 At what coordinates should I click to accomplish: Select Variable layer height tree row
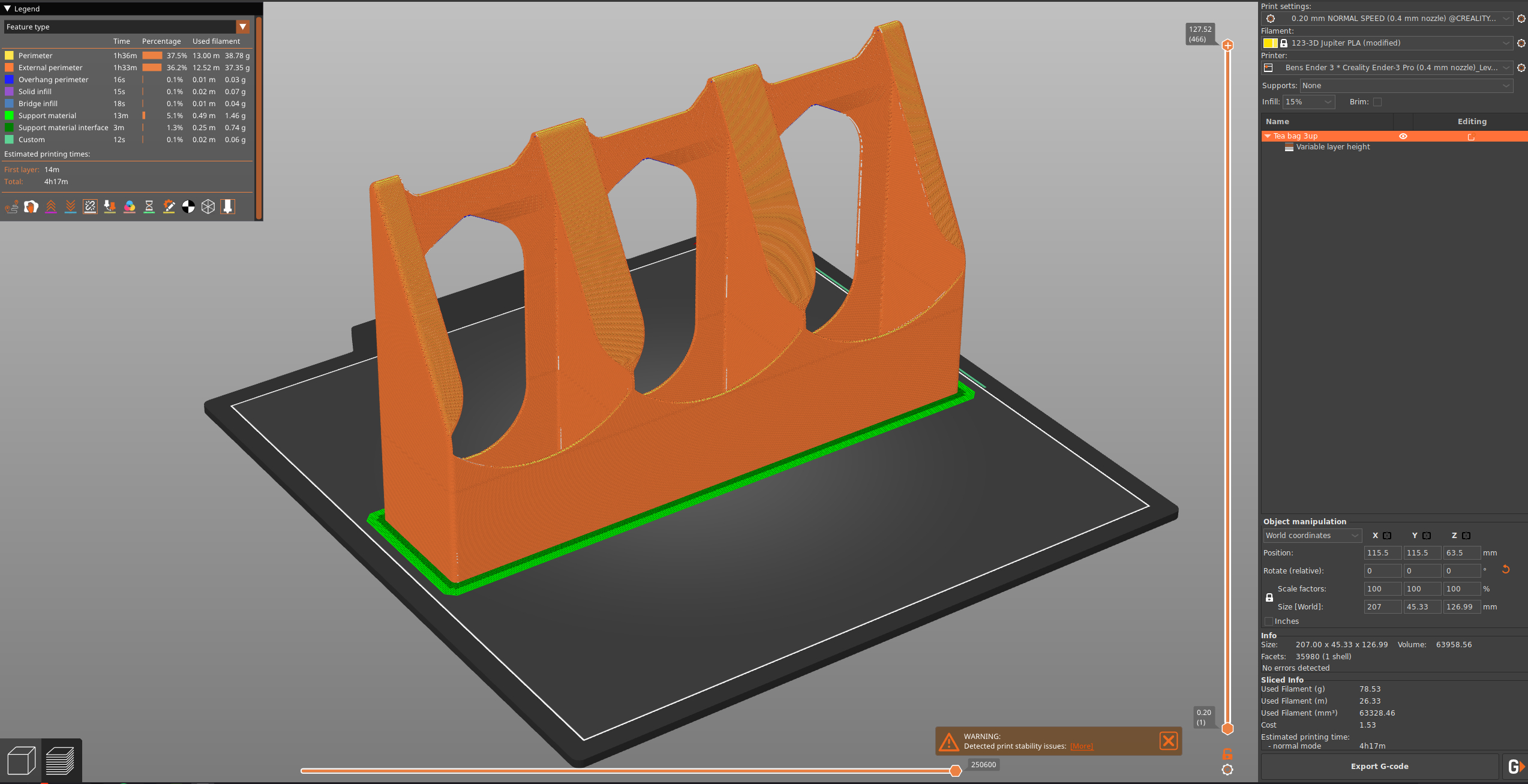click(x=1394, y=147)
